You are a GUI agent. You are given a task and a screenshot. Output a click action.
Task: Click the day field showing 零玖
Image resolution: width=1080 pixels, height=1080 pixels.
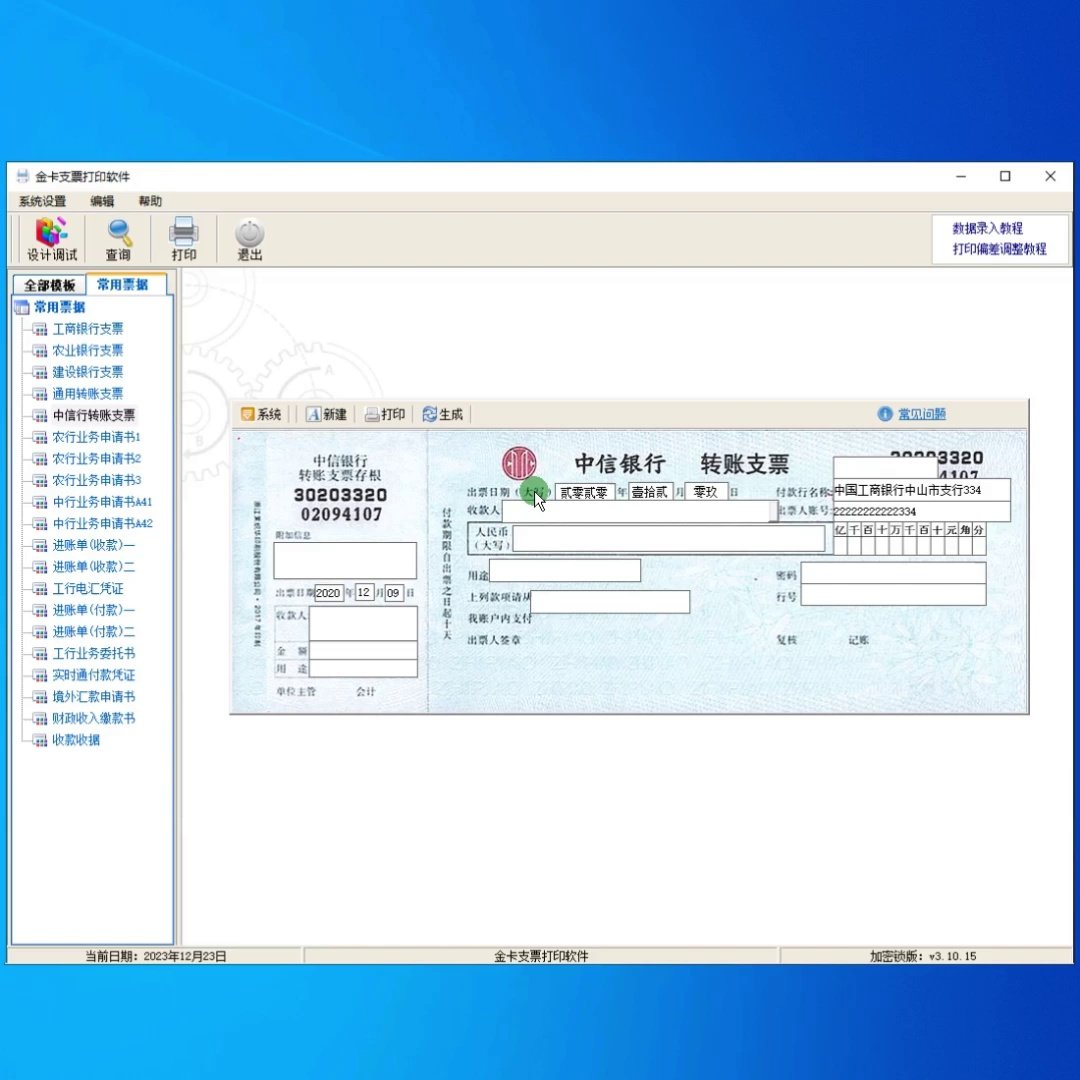tap(706, 492)
